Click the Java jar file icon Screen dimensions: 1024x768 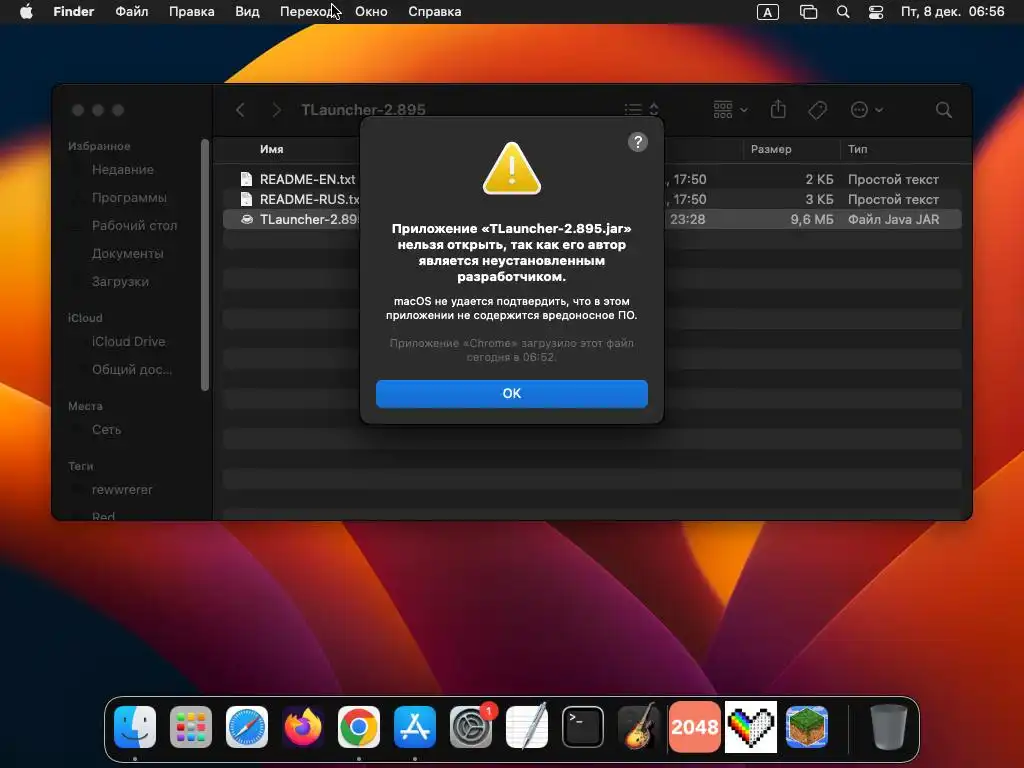(x=246, y=219)
